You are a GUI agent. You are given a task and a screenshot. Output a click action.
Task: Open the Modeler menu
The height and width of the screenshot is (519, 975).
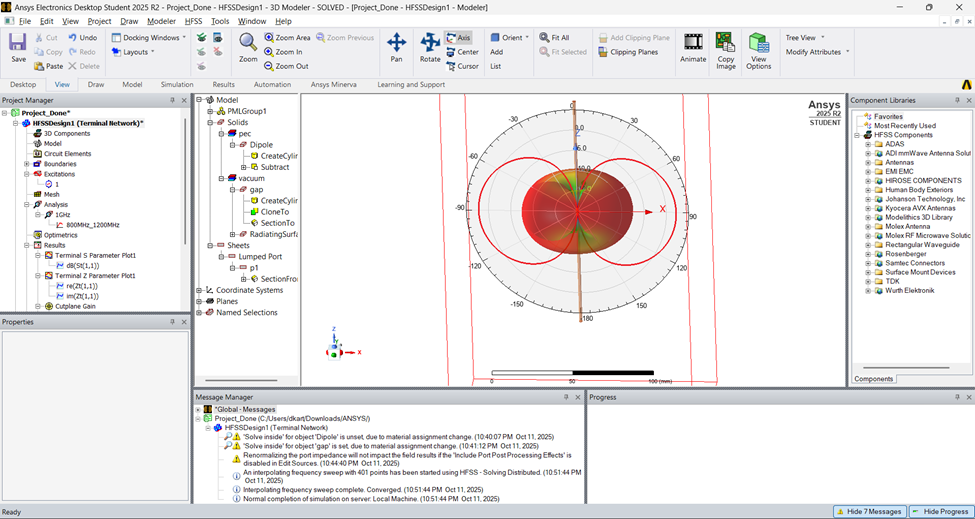pos(161,21)
